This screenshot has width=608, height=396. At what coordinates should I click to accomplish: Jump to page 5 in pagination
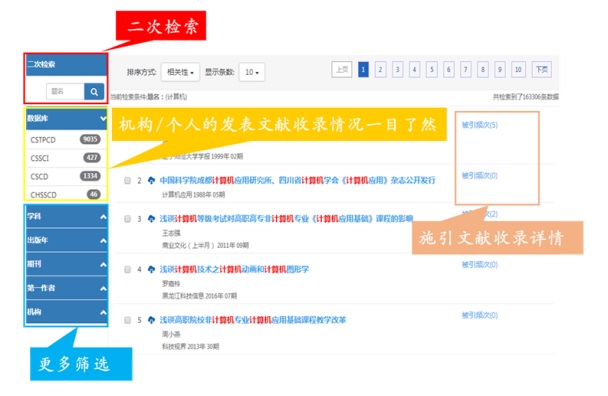click(432, 70)
